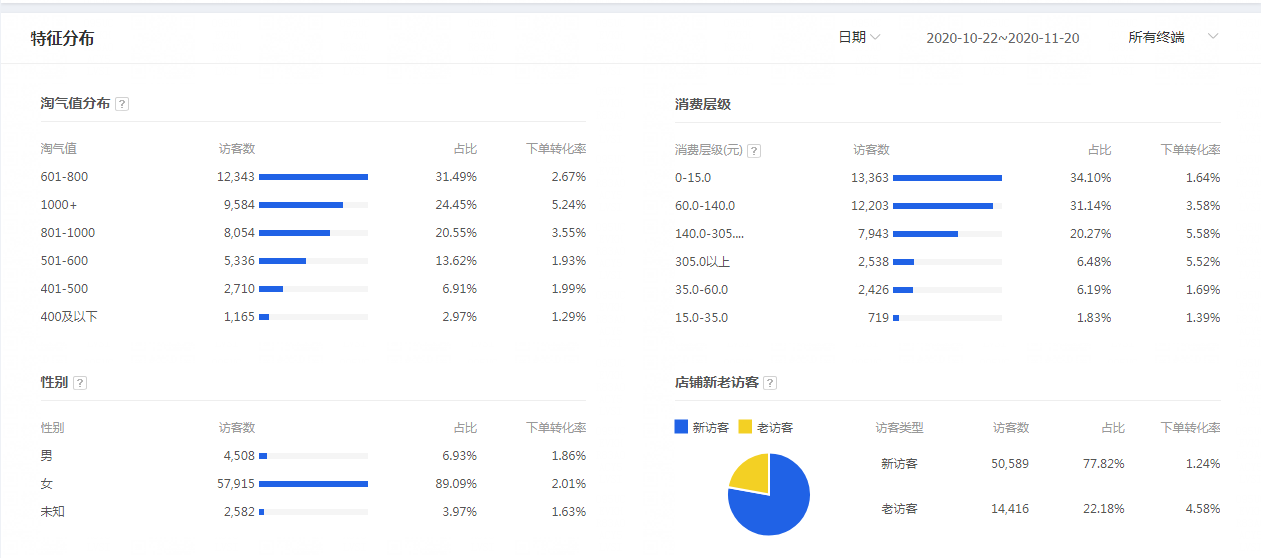The width and height of the screenshot is (1261, 558).
Task: Select the 未知 gender row label
Action: (x=52, y=512)
